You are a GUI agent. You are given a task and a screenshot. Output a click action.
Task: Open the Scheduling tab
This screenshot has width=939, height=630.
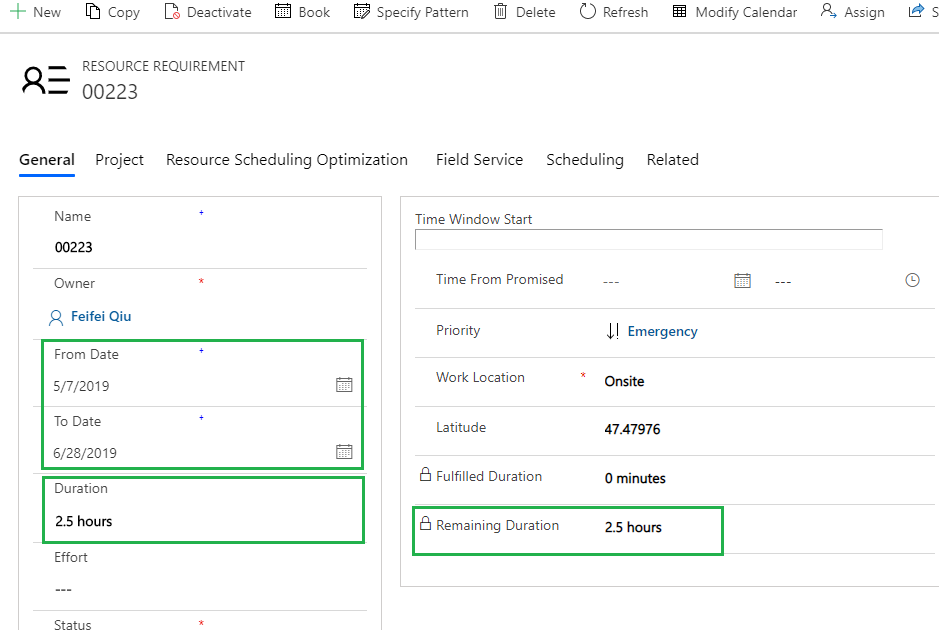pos(584,160)
